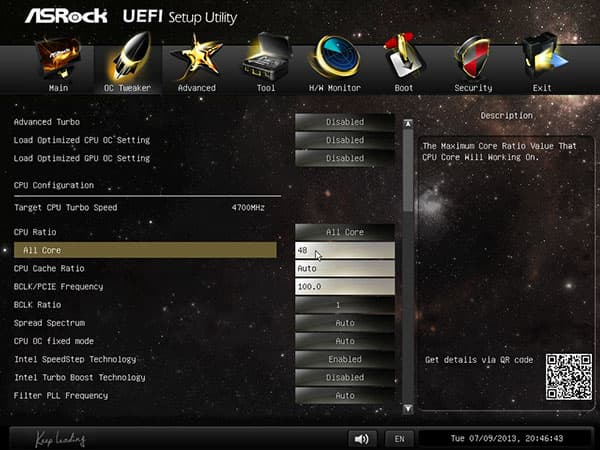Switch to the Exit tab label
The image size is (600, 450).
[542, 88]
